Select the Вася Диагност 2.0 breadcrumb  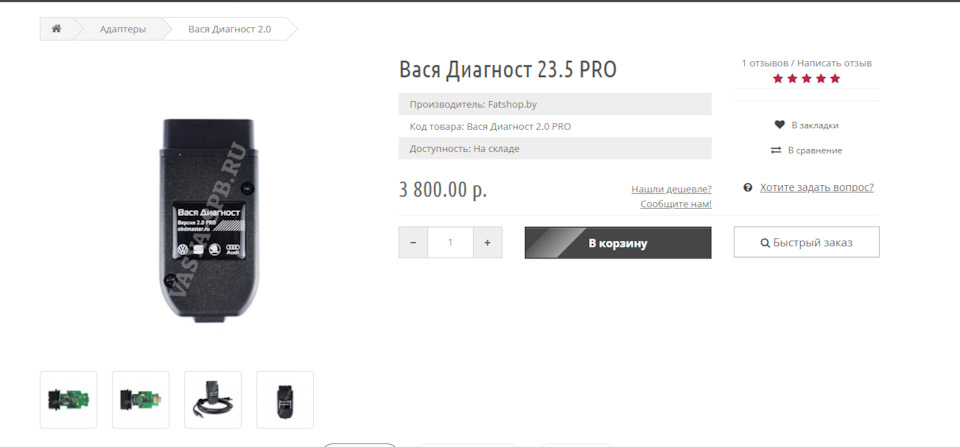(230, 29)
